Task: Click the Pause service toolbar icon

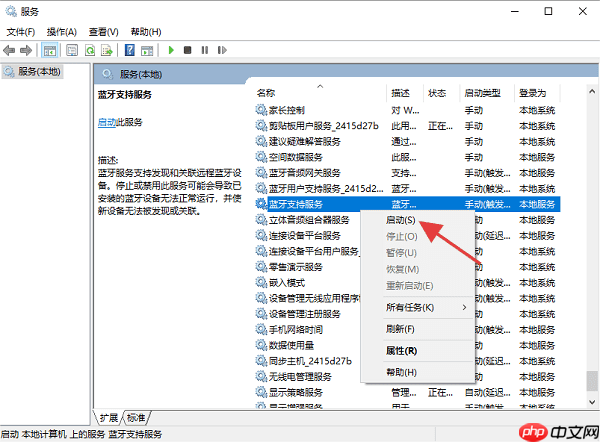Action: coord(205,50)
